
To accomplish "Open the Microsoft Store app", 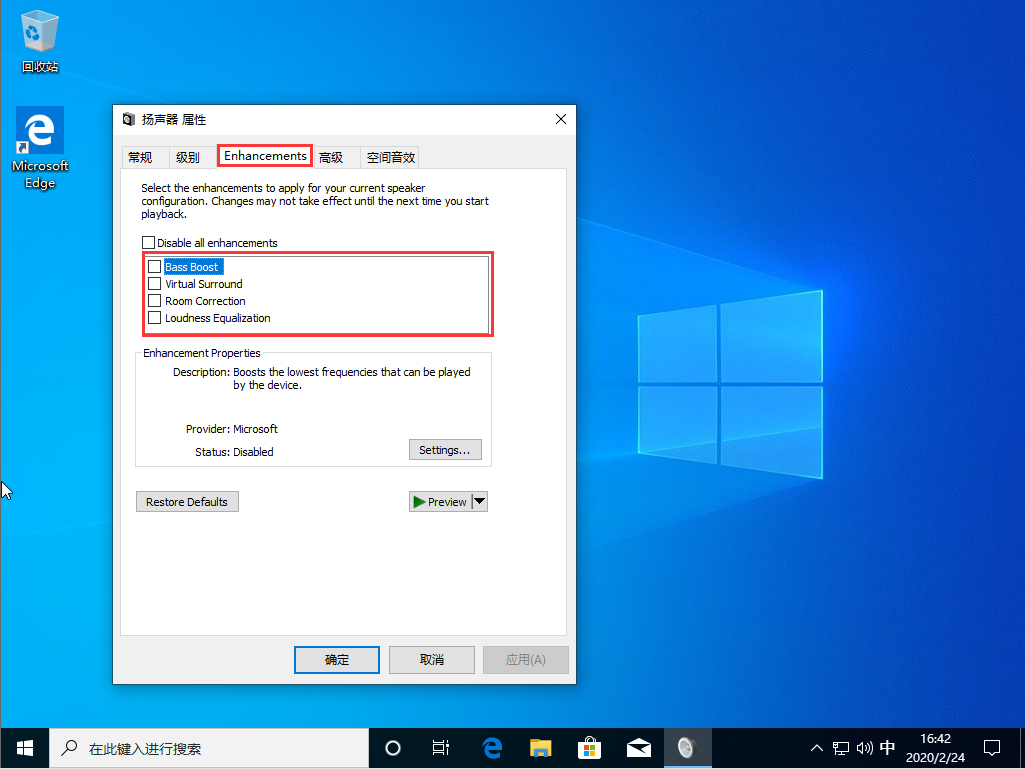I will pos(589,747).
